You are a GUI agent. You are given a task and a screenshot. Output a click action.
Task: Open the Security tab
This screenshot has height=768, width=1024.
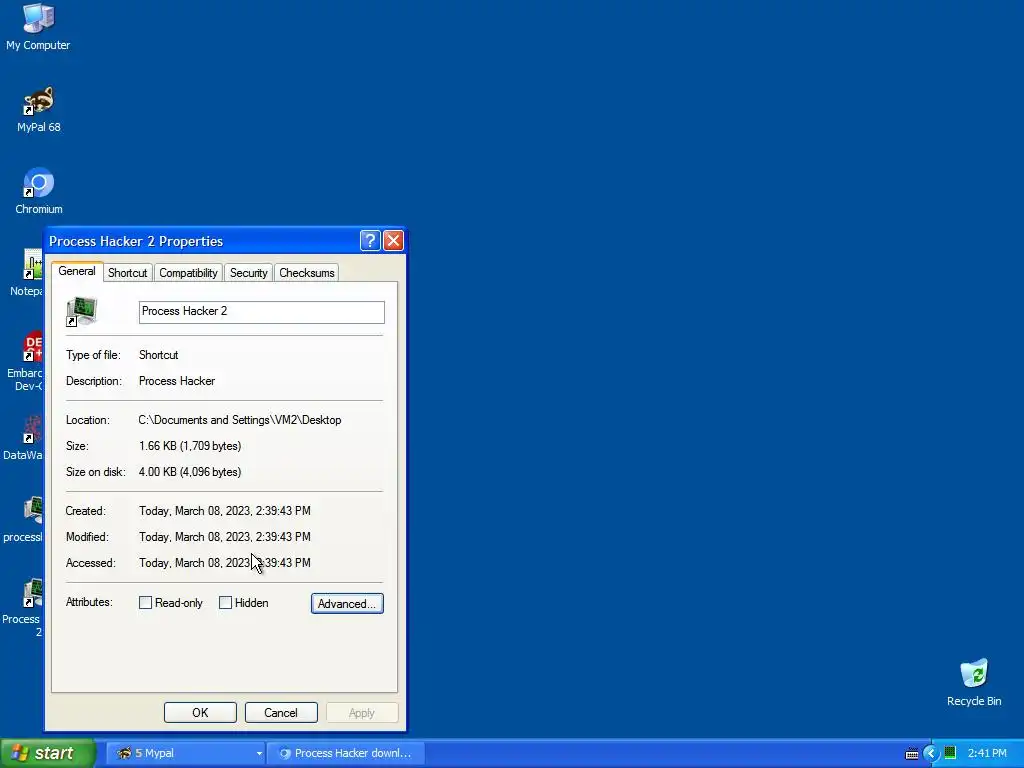249,273
